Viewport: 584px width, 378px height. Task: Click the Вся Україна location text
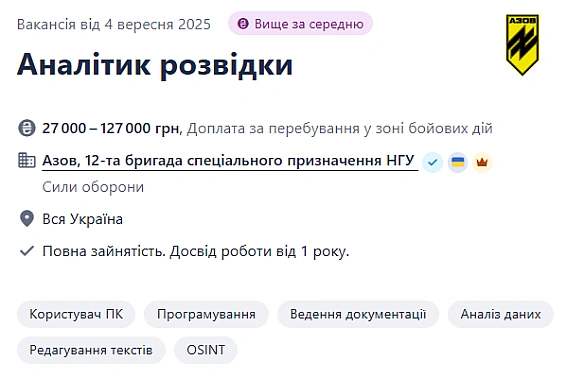tap(82, 219)
